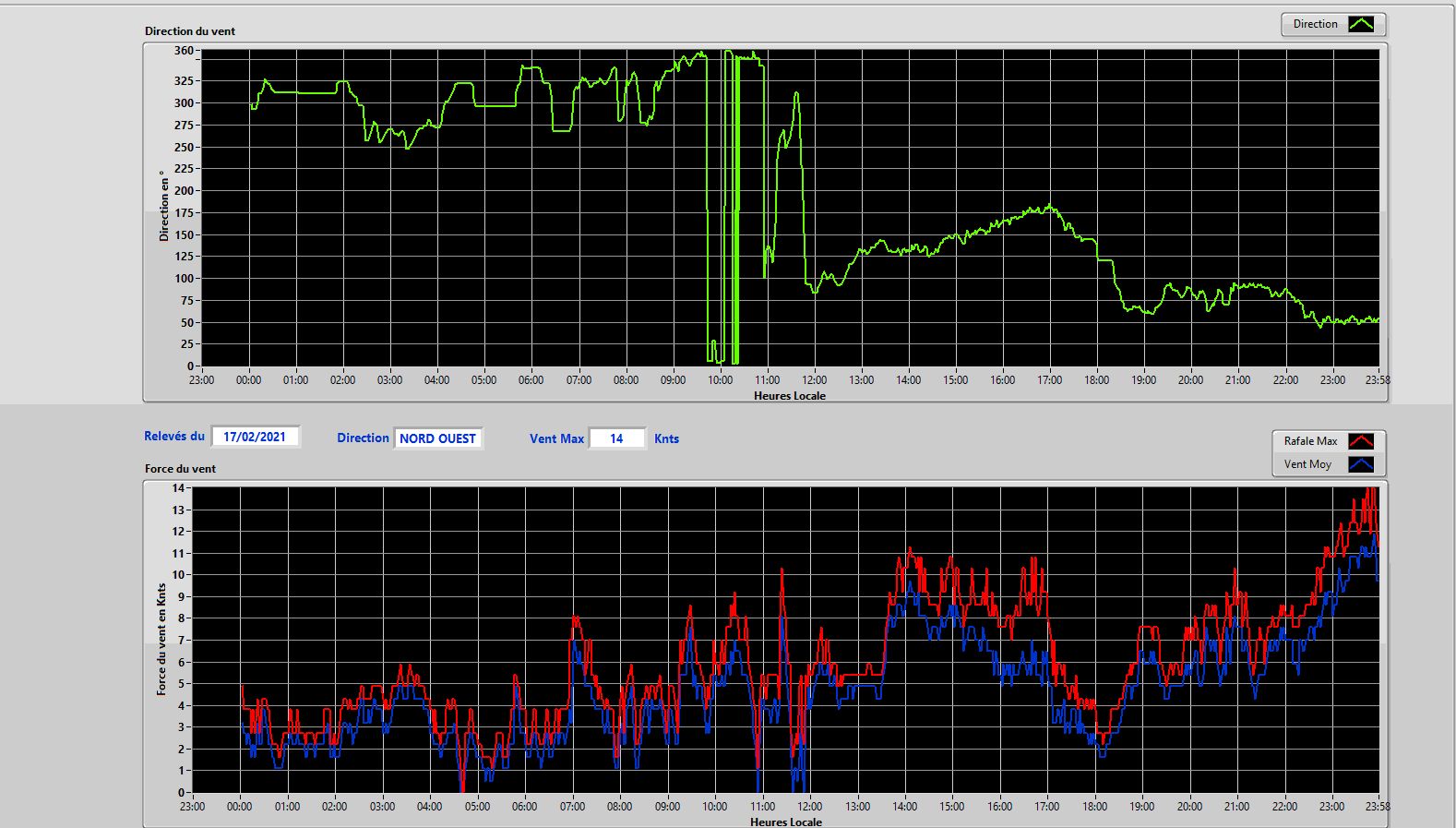This screenshot has width=1456, height=828.
Task: Click the 12:00 tick on direction chart
Action: 814,380
